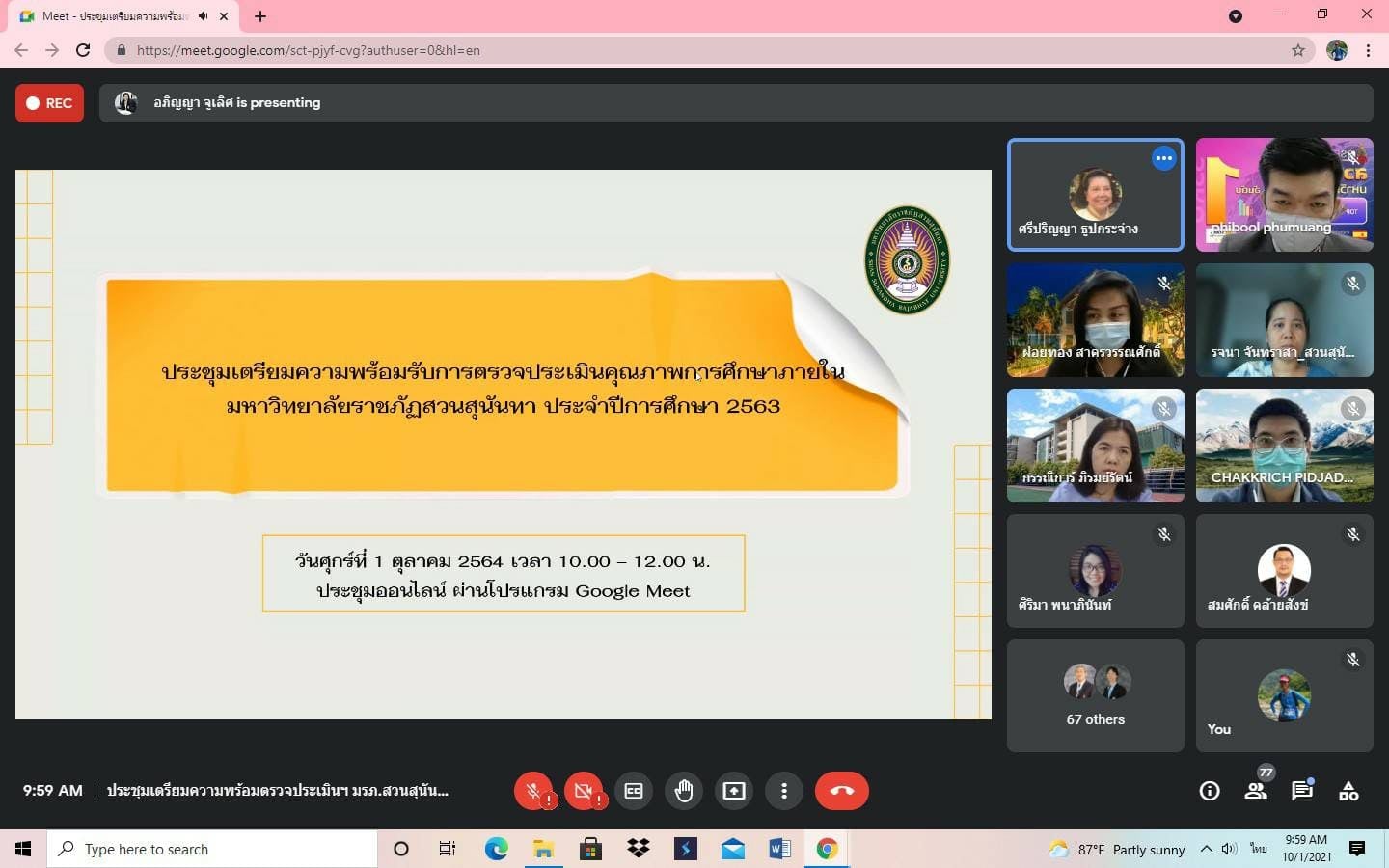Click the 67 others participant tile
This screenshot has width=1389, height=868.
pos(1095,695)
